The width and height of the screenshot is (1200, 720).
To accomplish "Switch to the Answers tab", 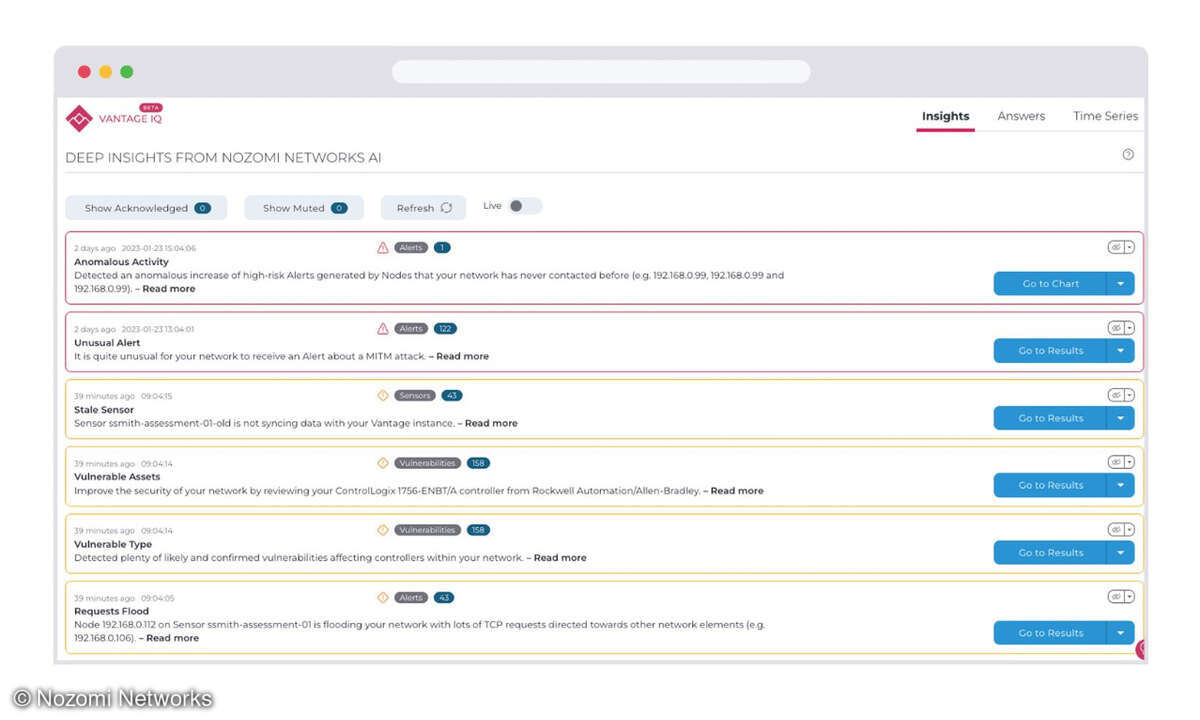I will click(1021, 116).
